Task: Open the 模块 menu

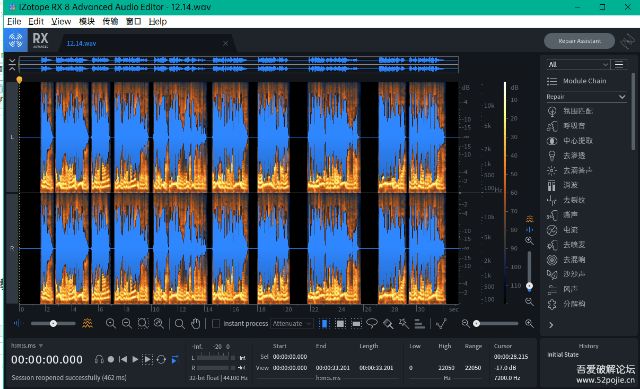Action: tap(87, 22)
